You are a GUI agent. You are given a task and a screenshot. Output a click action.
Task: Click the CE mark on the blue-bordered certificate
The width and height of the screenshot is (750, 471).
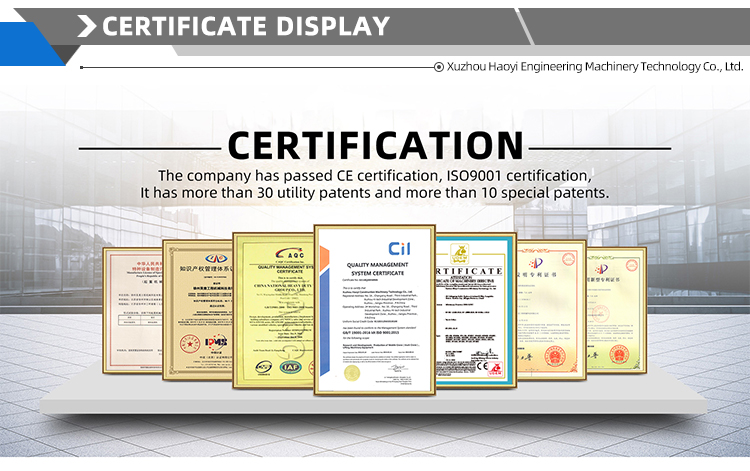482,367
